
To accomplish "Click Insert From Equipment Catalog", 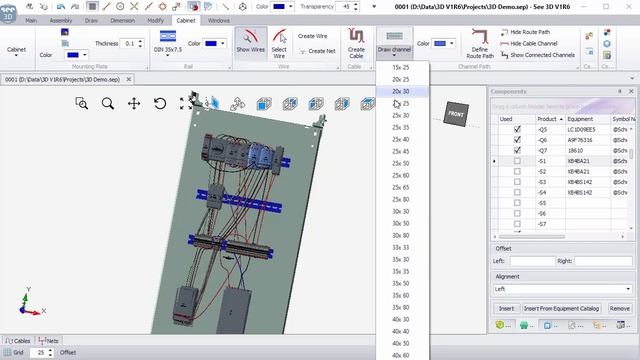I will [562, 309].
